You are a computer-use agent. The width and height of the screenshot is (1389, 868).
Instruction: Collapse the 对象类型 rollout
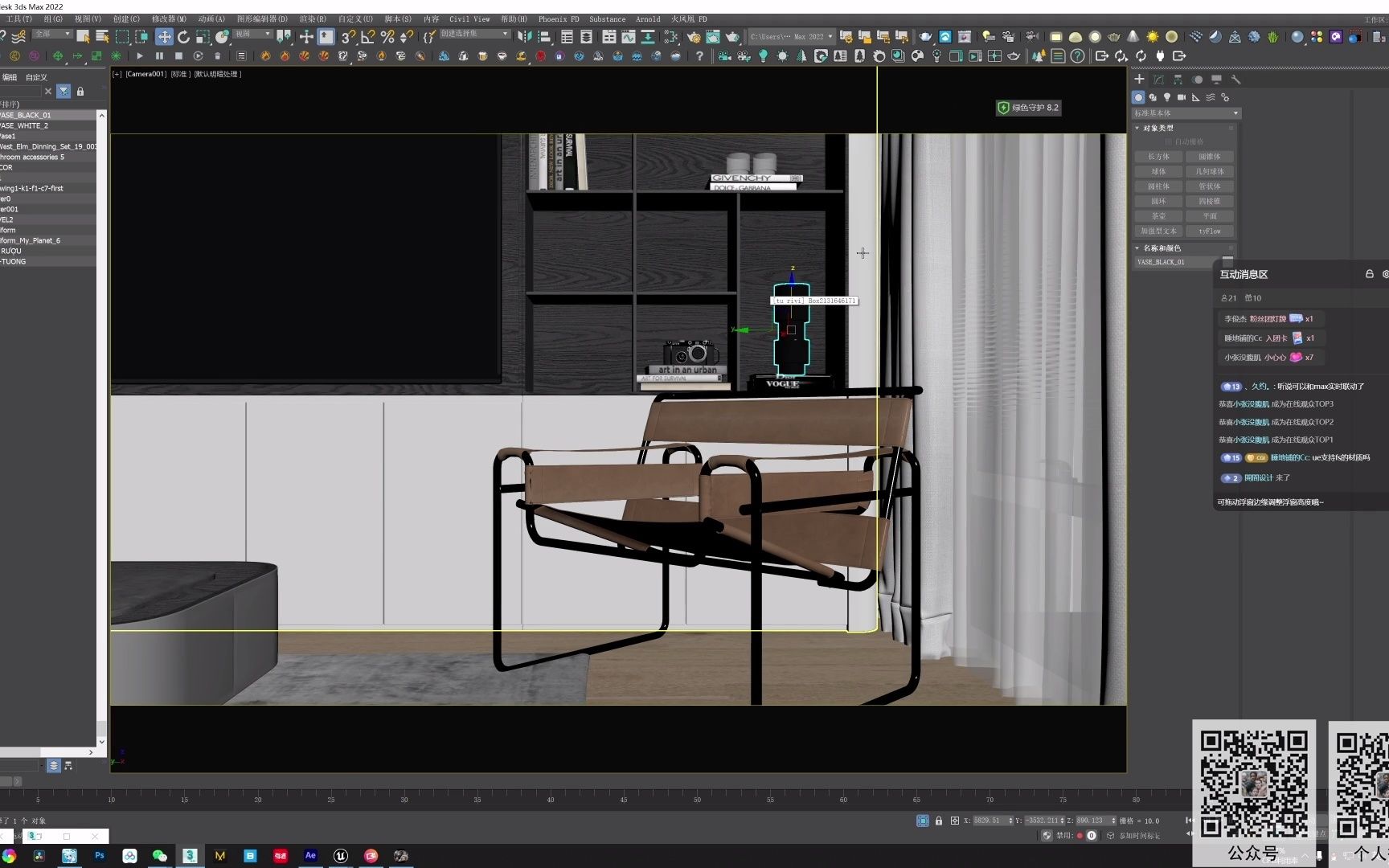[x=1158, y=128]
